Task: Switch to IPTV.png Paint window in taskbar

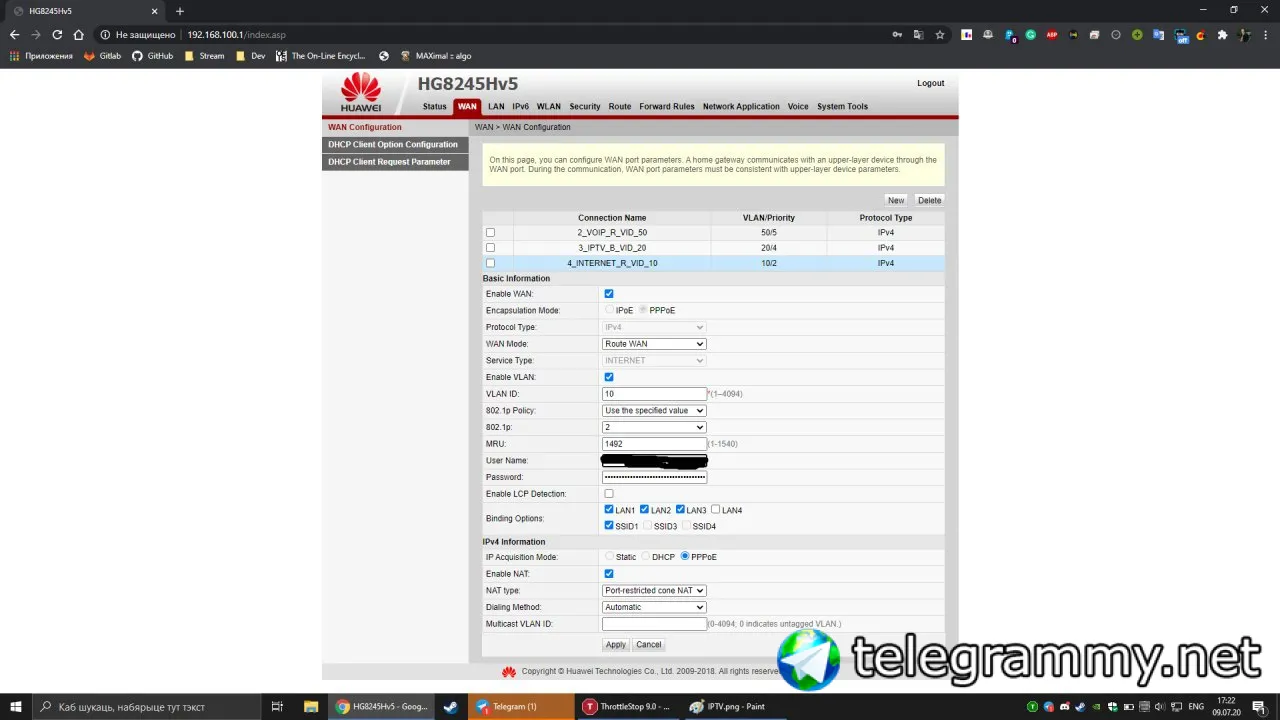Action: pyautogui.click(x=736, y=707)
